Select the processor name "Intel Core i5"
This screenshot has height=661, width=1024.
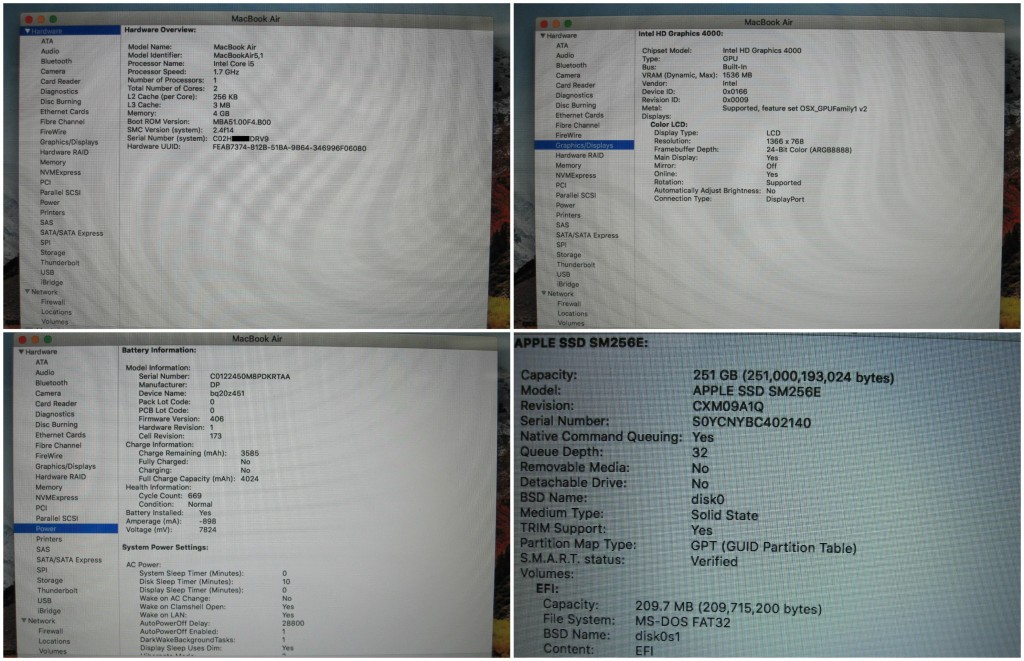pos(234,64)
